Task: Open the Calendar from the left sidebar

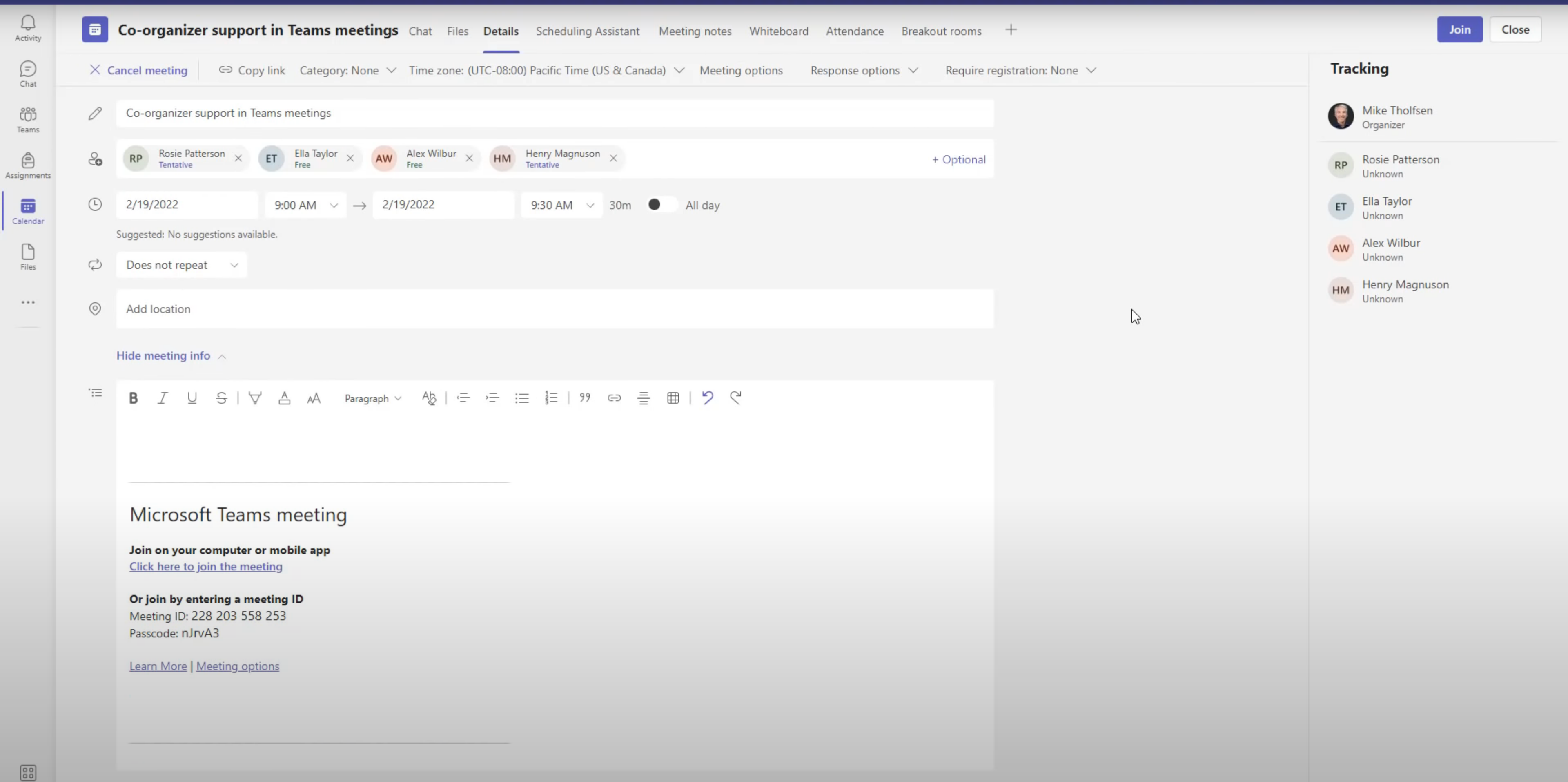Action: (x=27, y=211)
